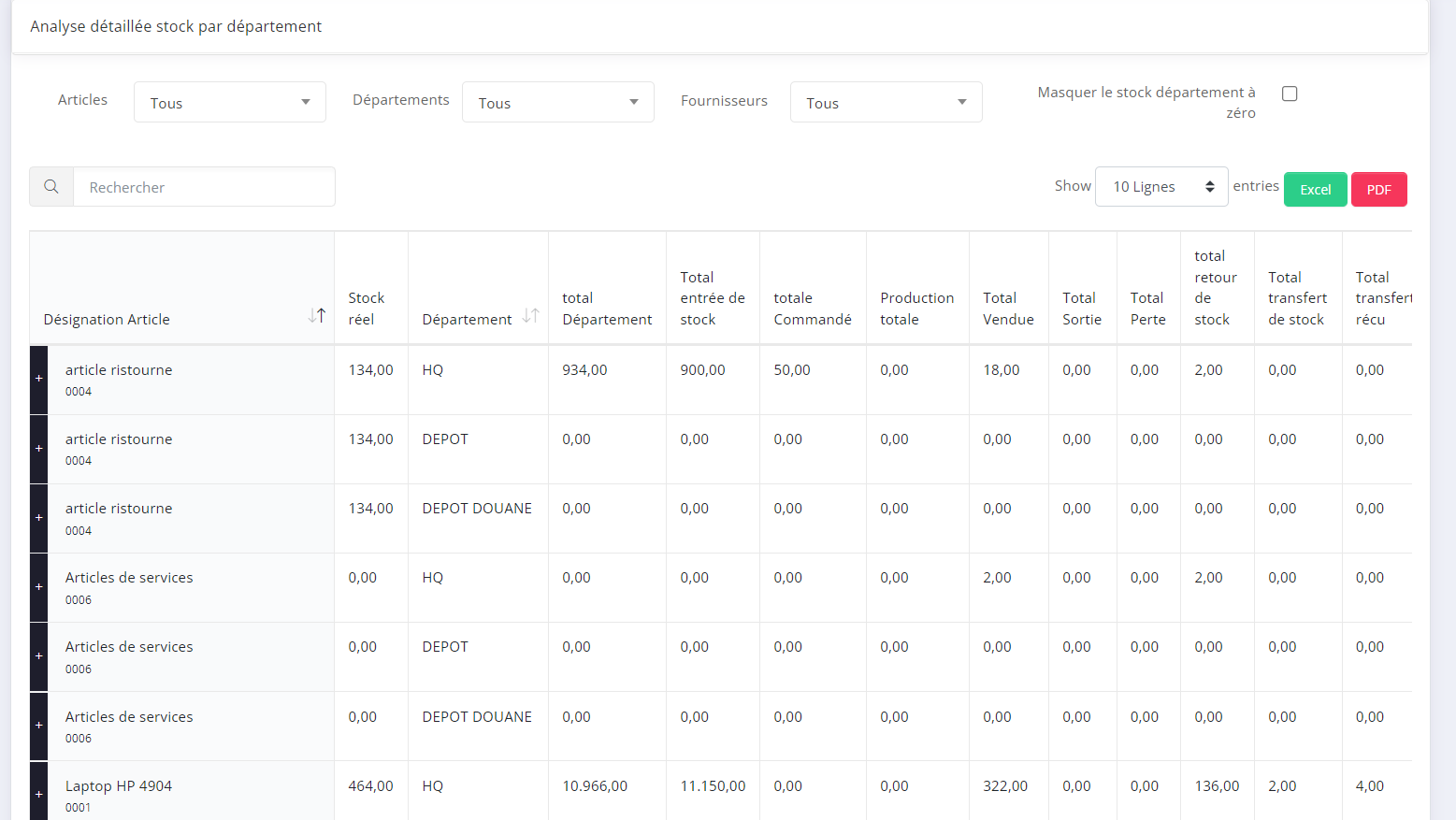
Task: Expand the Articles de services DEPOT row
Action: click(39, 655)
